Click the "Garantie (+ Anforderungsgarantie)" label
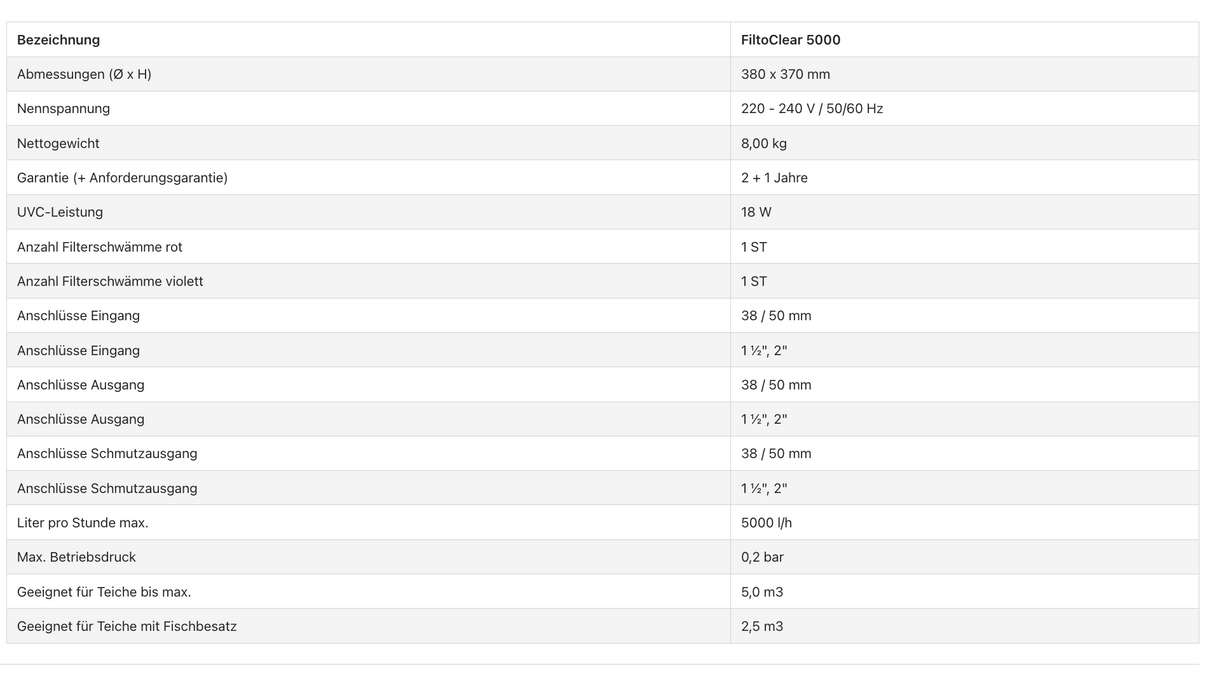The height and width of the screenshot is (676, 1214). point(122,178)
